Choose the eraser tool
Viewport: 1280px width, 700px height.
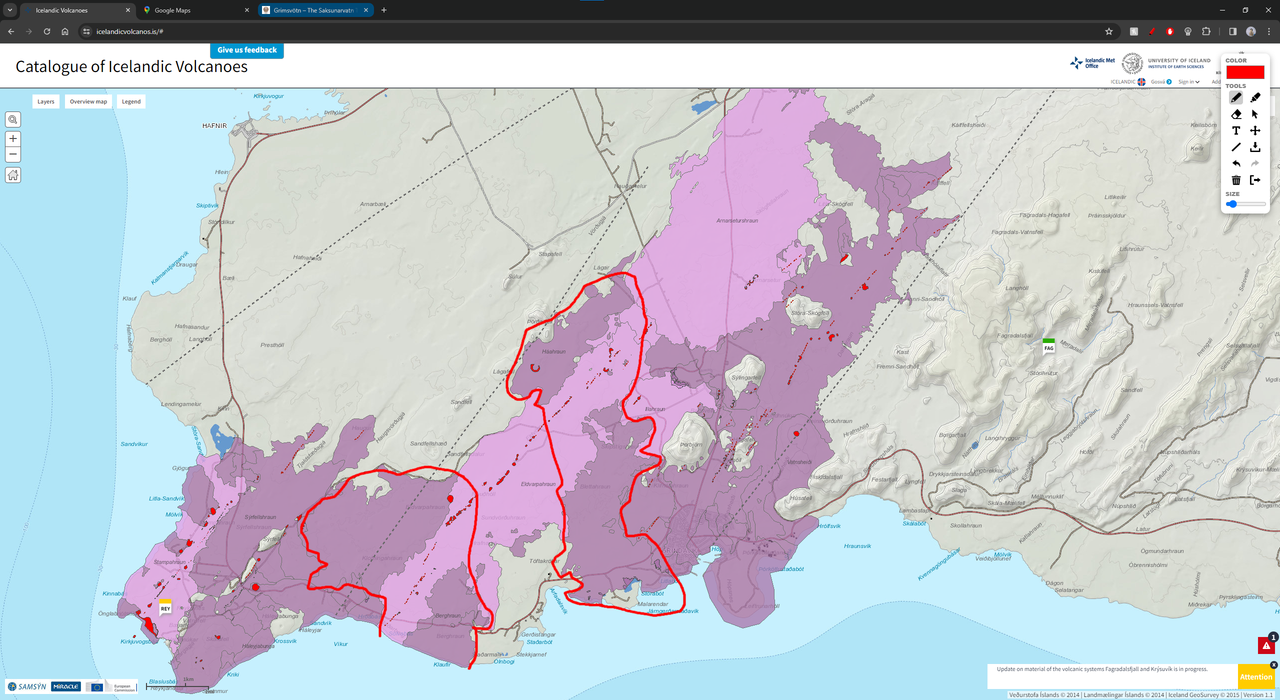[1236, 114]
